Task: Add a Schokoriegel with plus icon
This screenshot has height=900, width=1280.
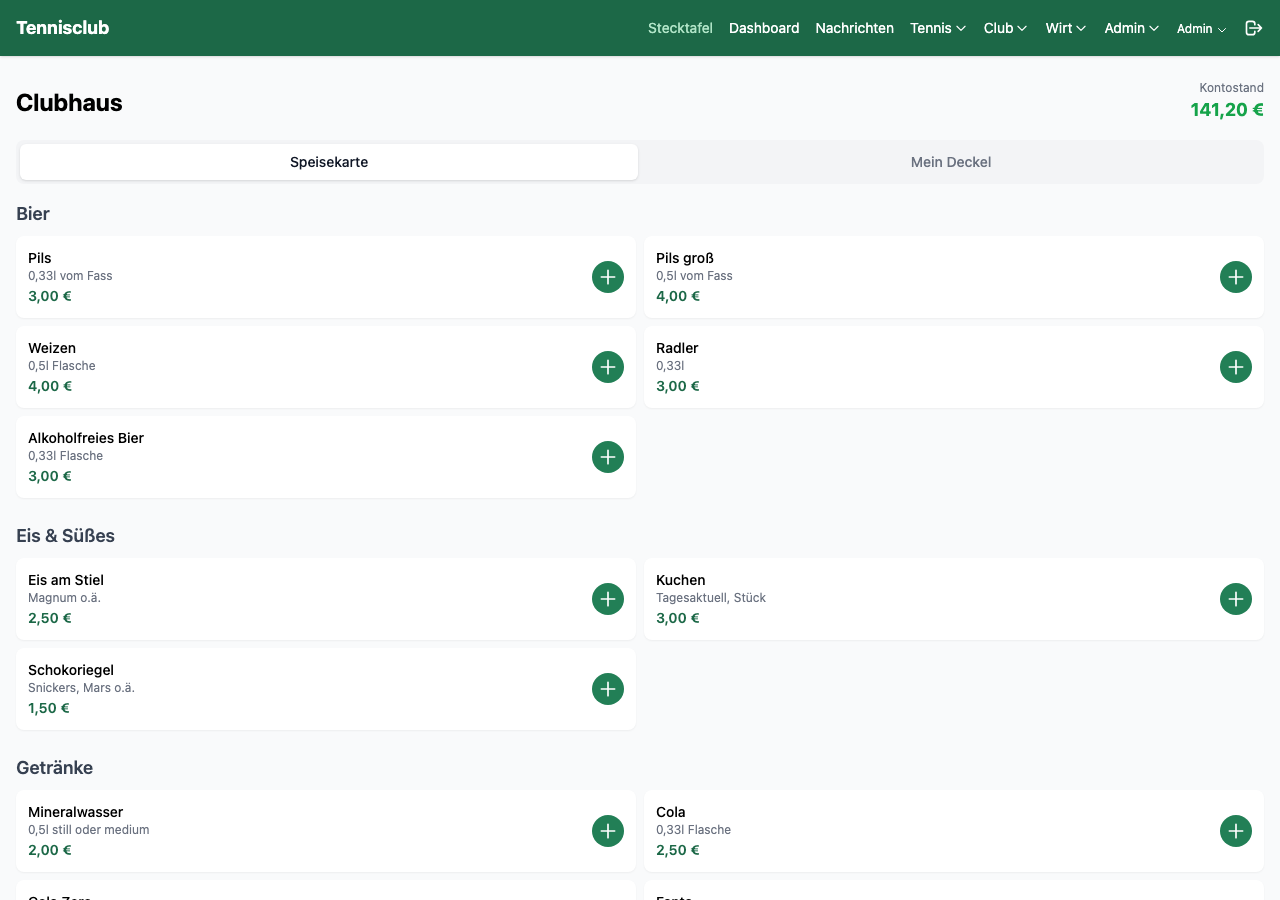Action: point(608,689)
